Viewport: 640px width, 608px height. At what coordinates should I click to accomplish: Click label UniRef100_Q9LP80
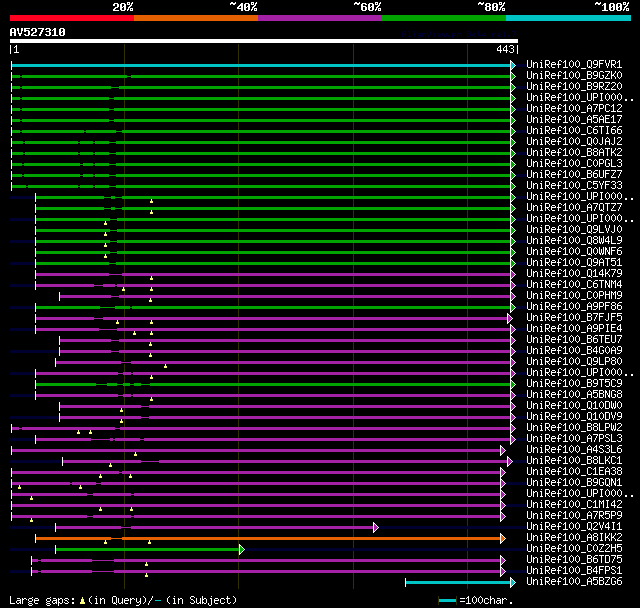574,362
